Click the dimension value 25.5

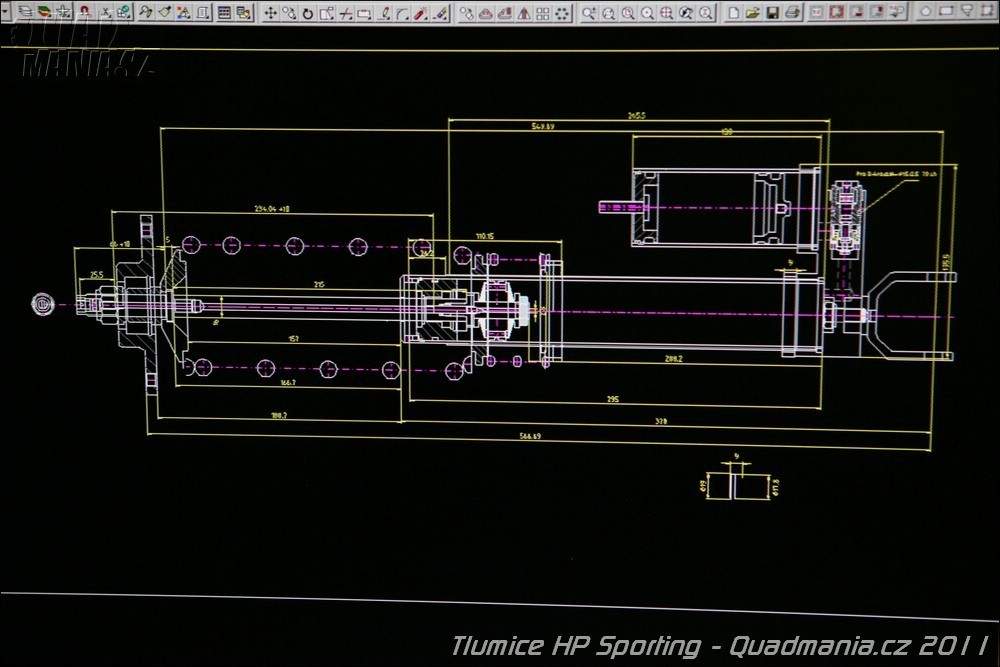point(96,275)
